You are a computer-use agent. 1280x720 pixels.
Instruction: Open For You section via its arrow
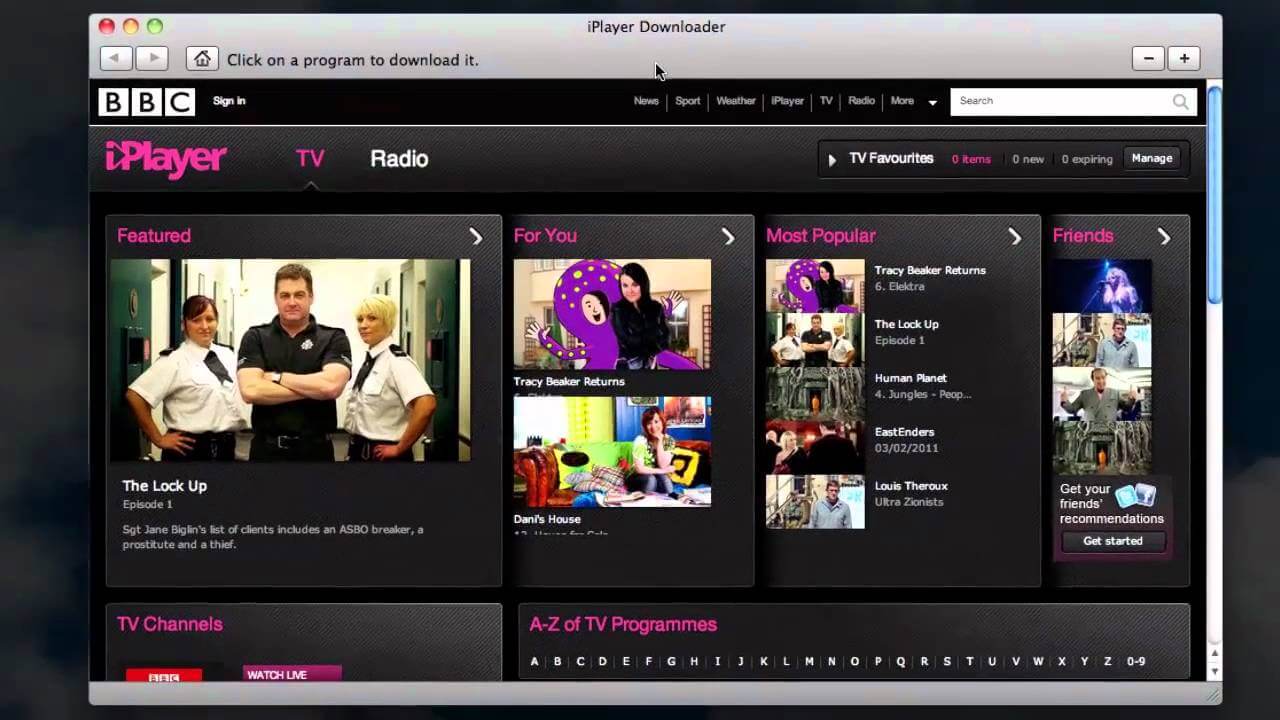tap(728, 236)
